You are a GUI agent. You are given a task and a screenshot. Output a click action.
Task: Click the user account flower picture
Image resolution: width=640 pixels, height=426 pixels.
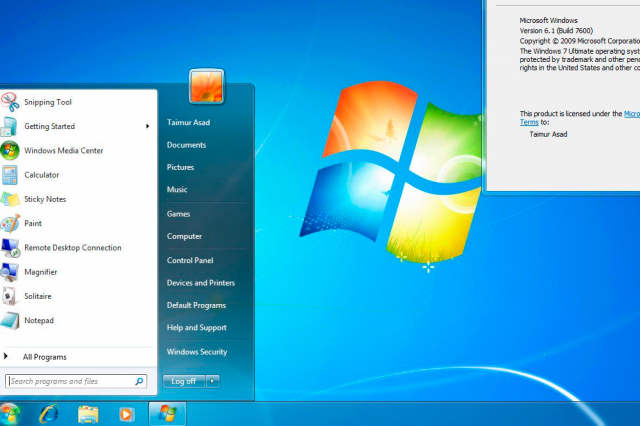[207, 87]
